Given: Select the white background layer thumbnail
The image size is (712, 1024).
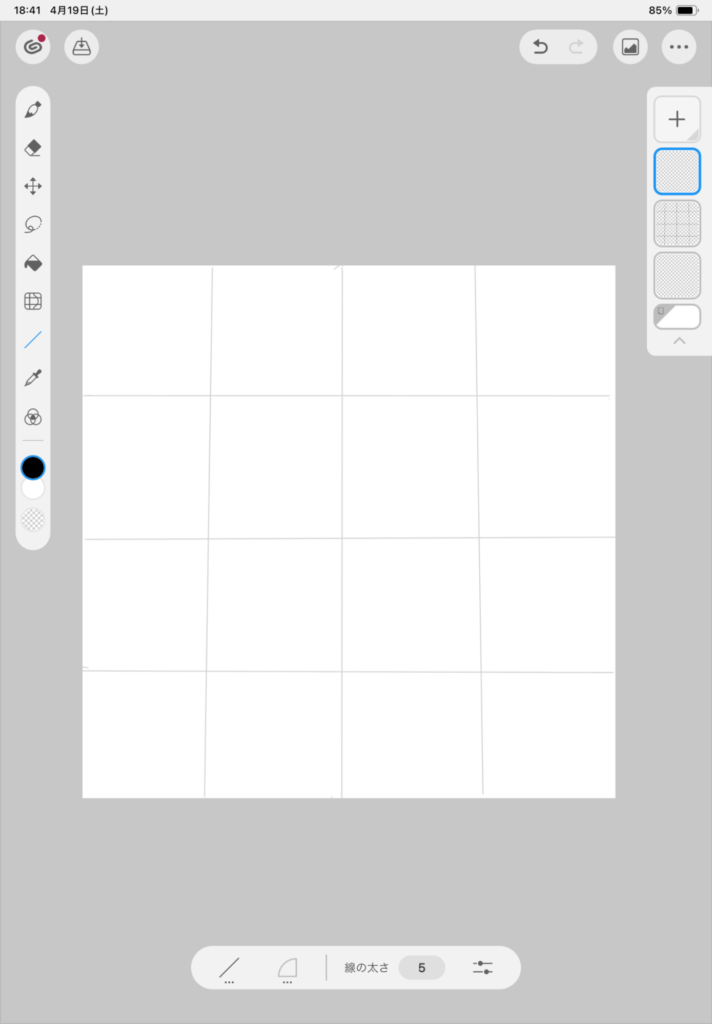Looking at the screenshot, I should [x=677, y=317].
